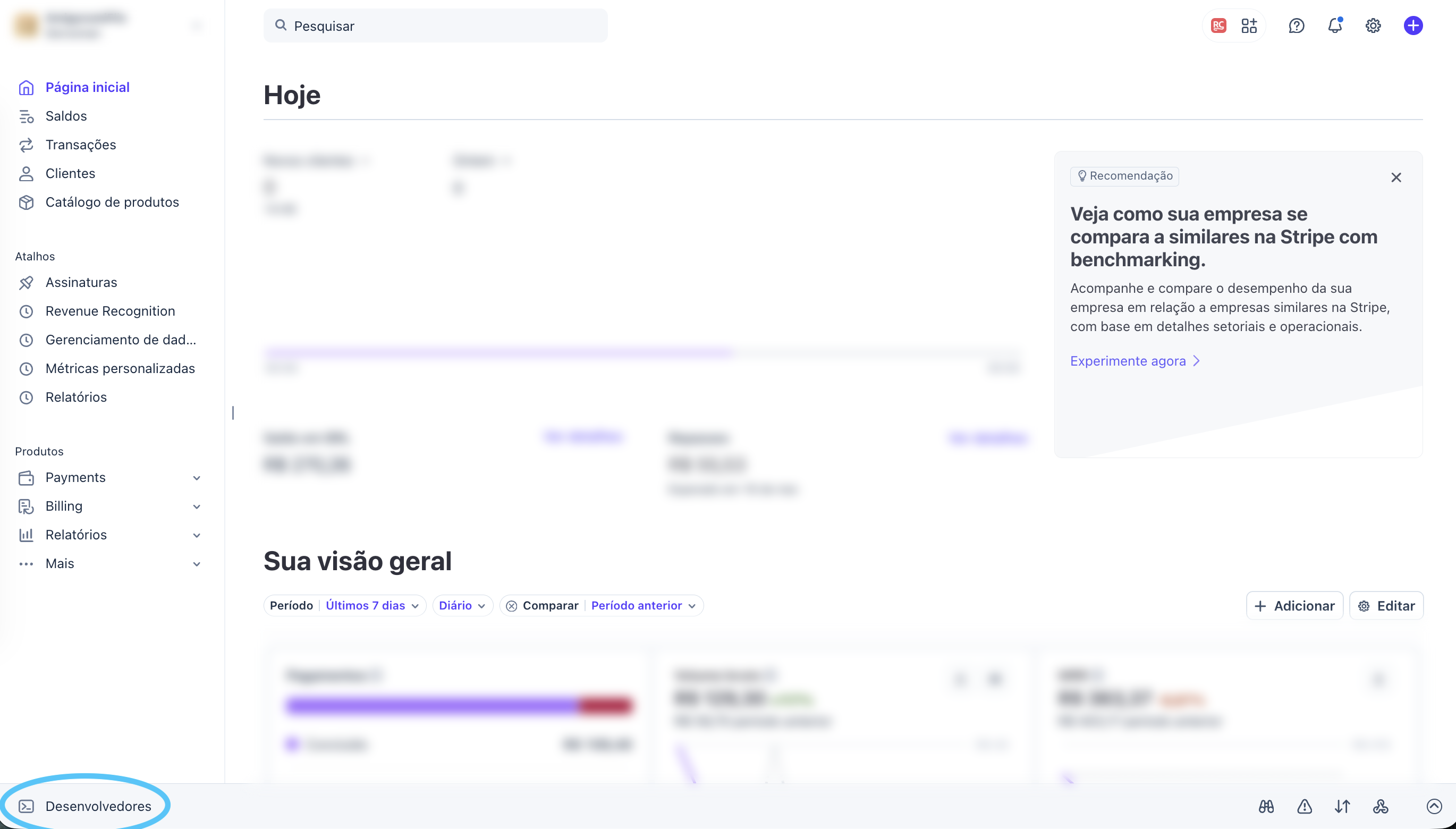
Task: Open Catálogo de produtos page
Action: (112, 202)
